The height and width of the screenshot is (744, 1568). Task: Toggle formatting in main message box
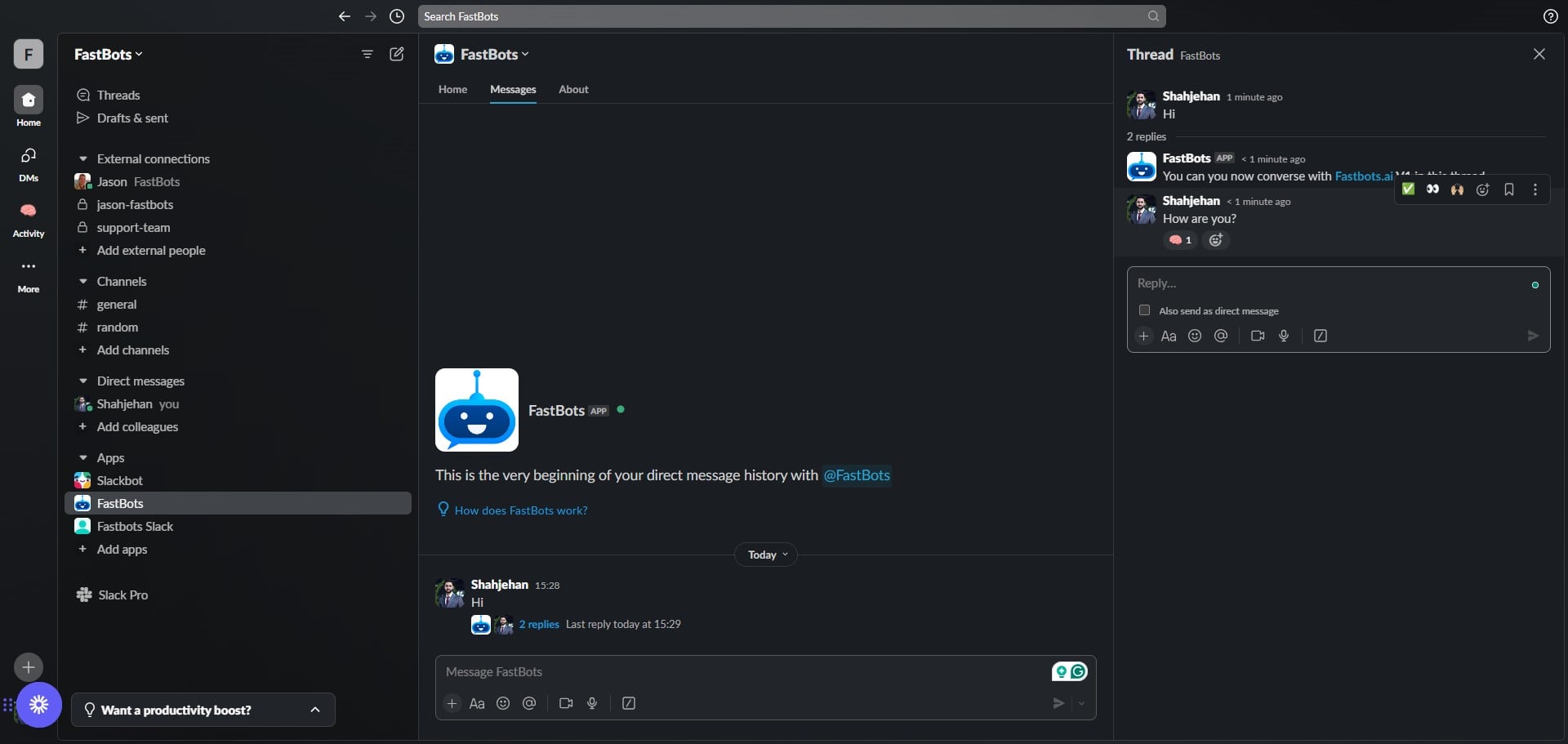[x=477, y=703]
